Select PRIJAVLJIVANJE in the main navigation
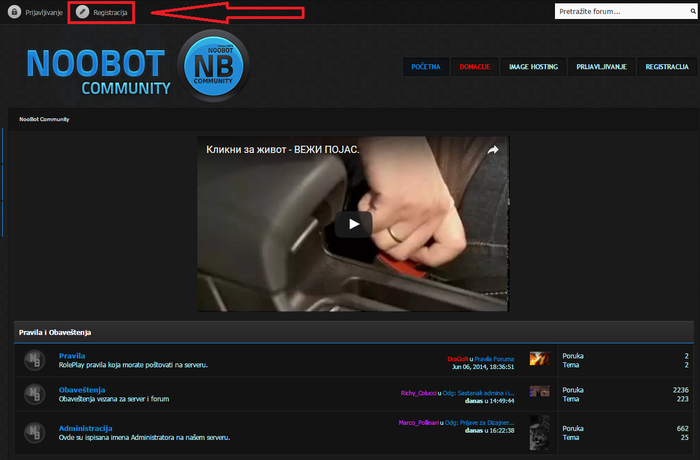The width and height of the screenshot is (700, 460). 601,66
